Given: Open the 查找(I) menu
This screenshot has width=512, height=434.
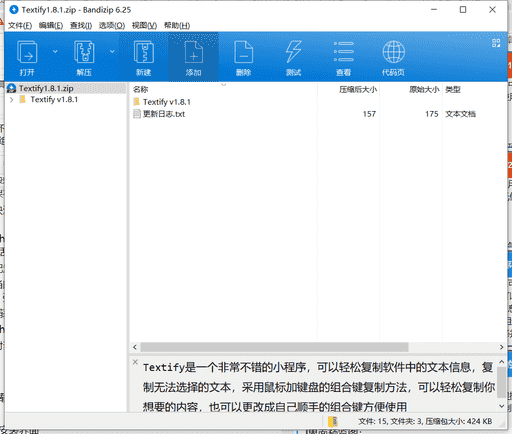Looking at the screenshot, I should click(81, 25).
